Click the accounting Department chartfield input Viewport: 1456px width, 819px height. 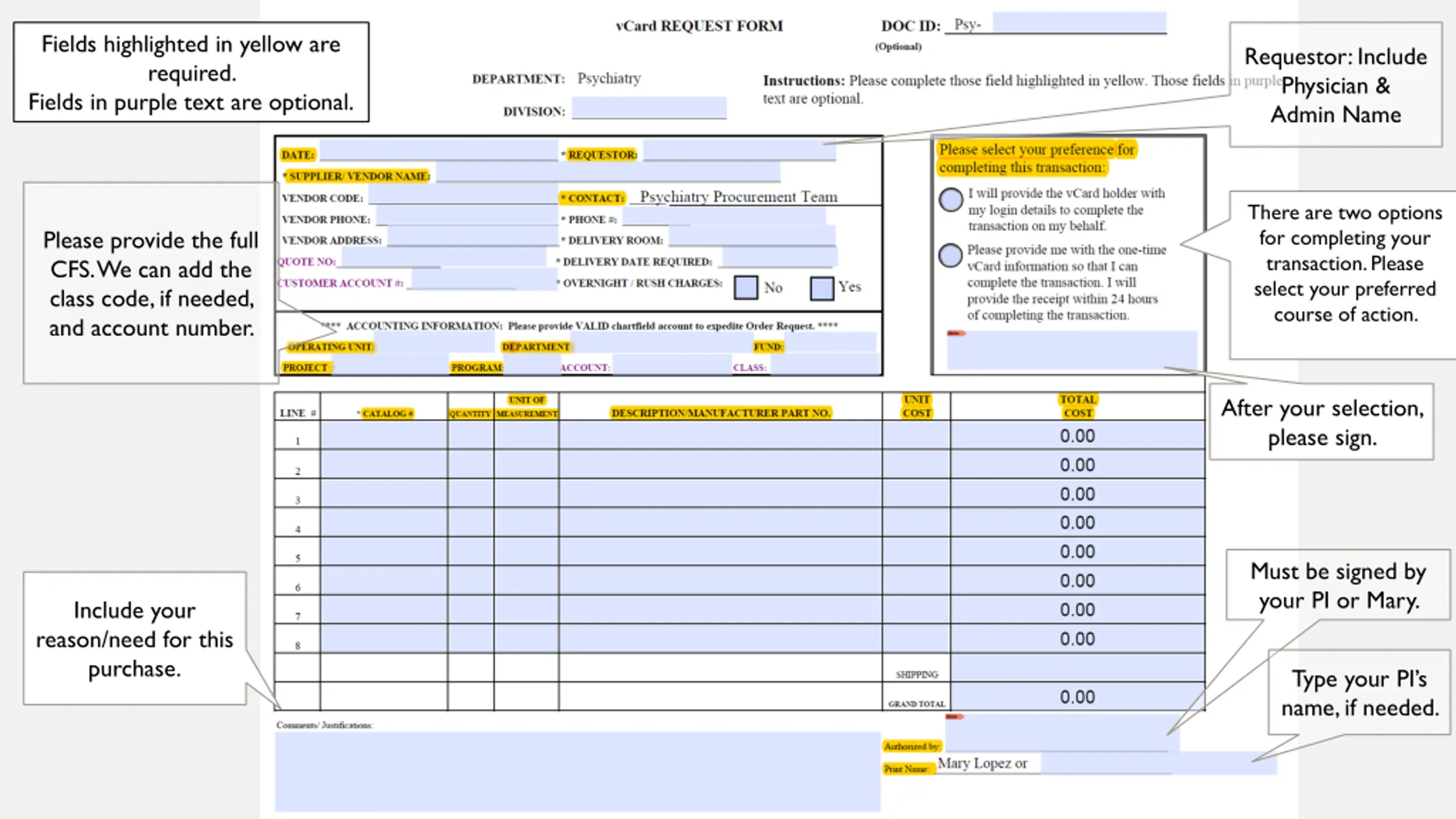(x=663, y=343)
